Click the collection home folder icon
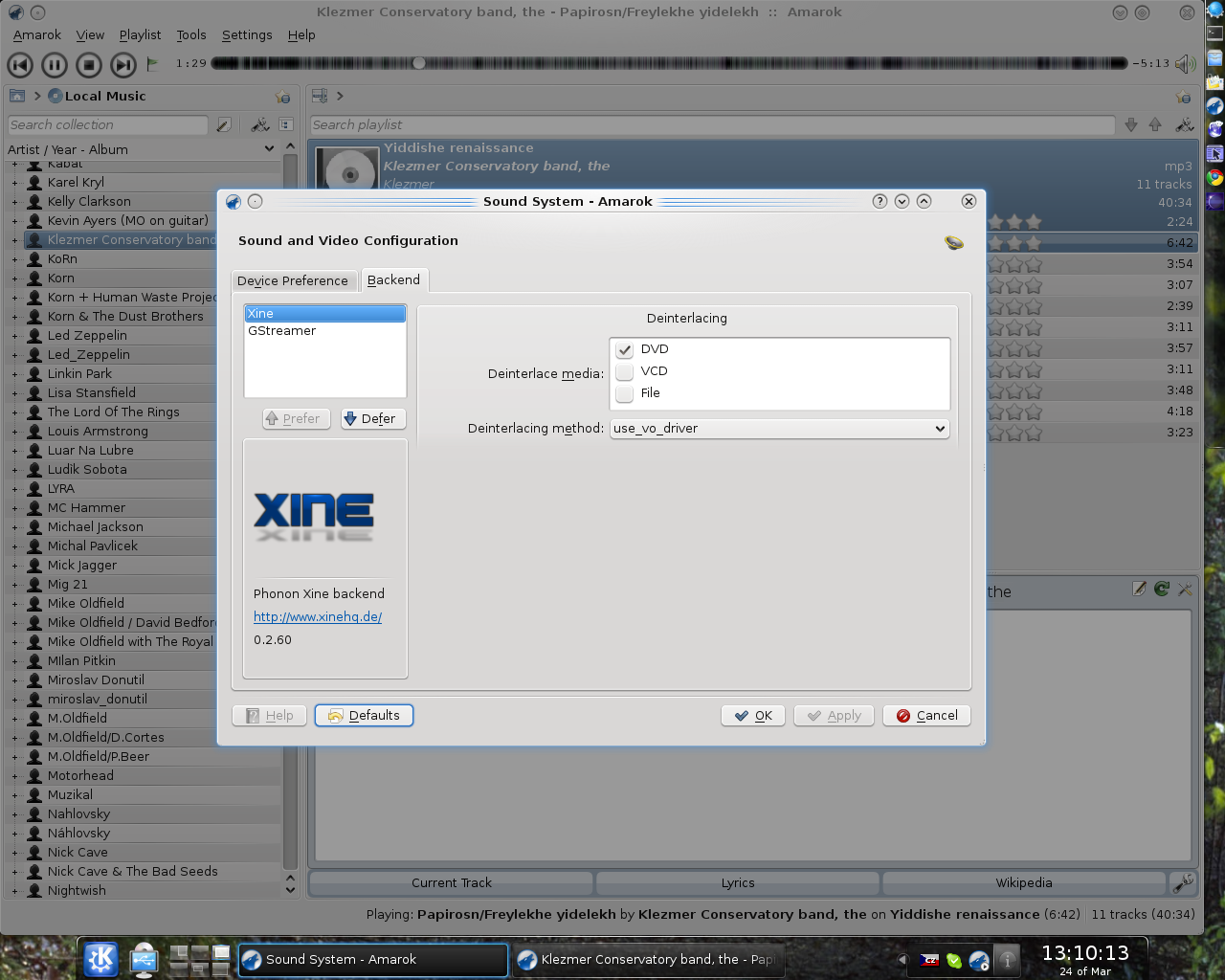Viewport: 1225px width, 980px height. tap(16, 96)
